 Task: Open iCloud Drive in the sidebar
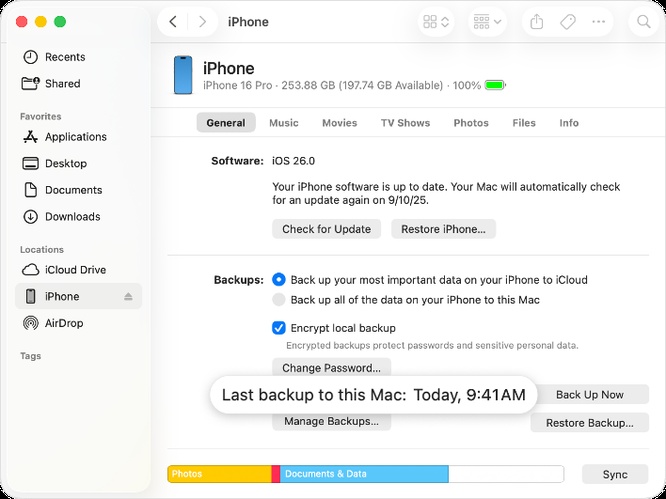79,270
